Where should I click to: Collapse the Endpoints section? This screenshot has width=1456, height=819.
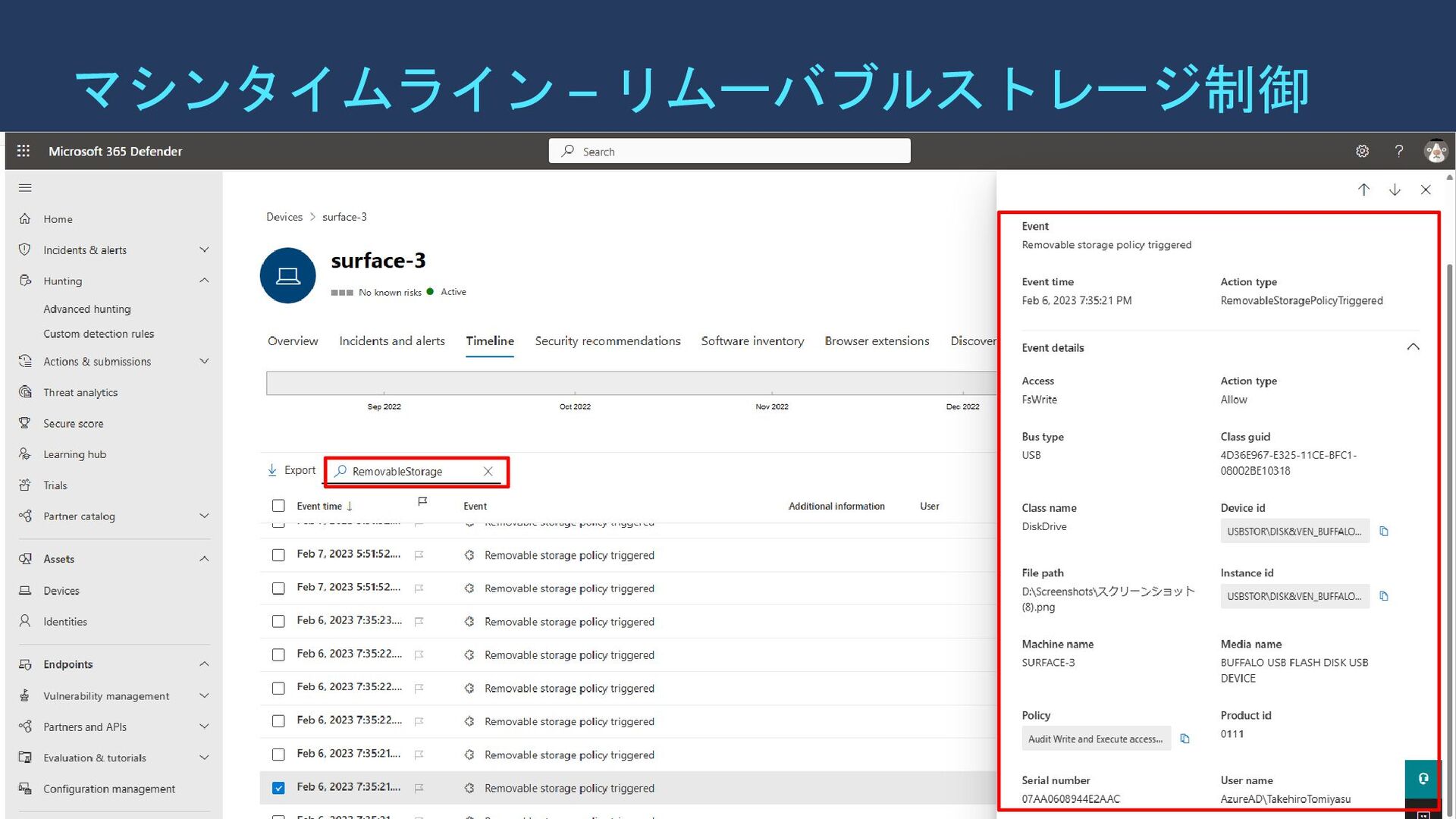coord(204,664)
